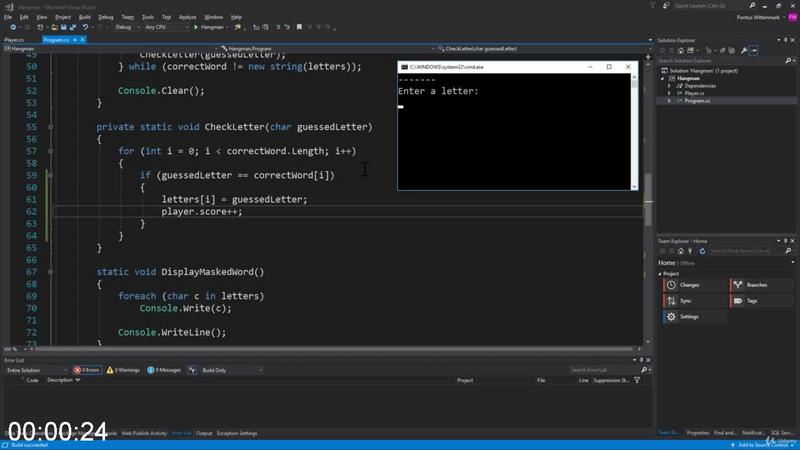Click the PW account avatar

point(792,17)
